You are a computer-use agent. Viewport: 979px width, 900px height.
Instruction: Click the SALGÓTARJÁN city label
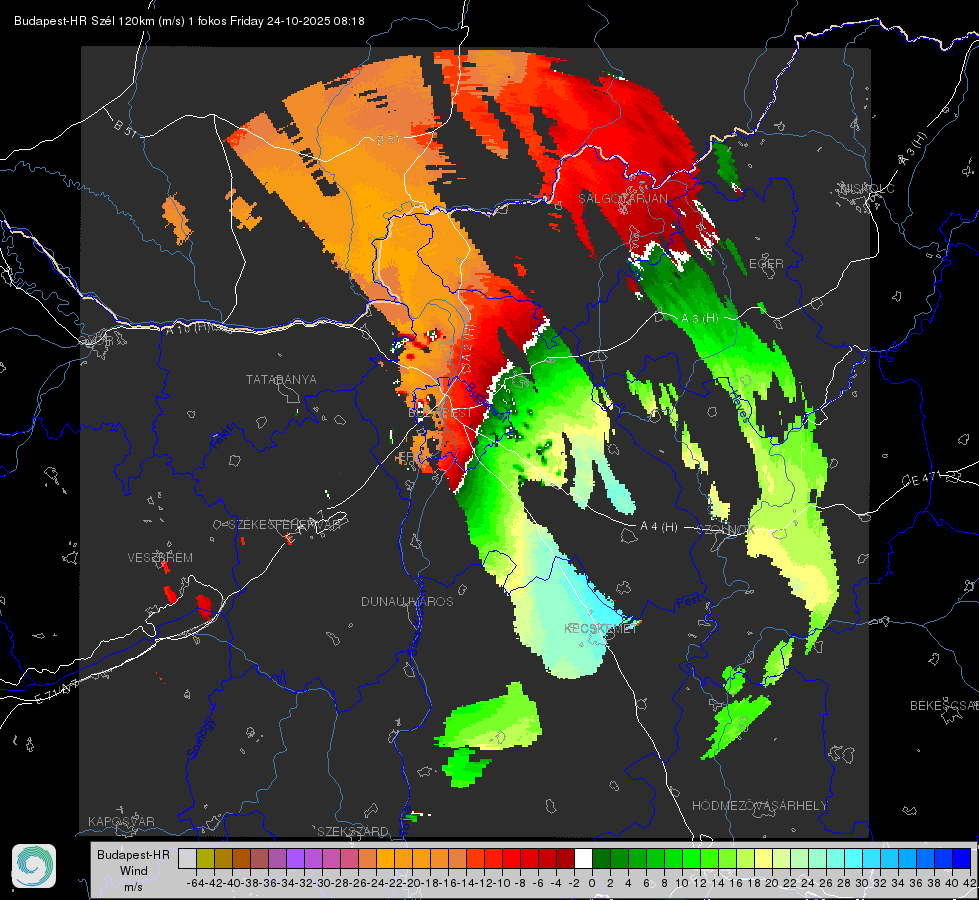click(x=622, y=199)
